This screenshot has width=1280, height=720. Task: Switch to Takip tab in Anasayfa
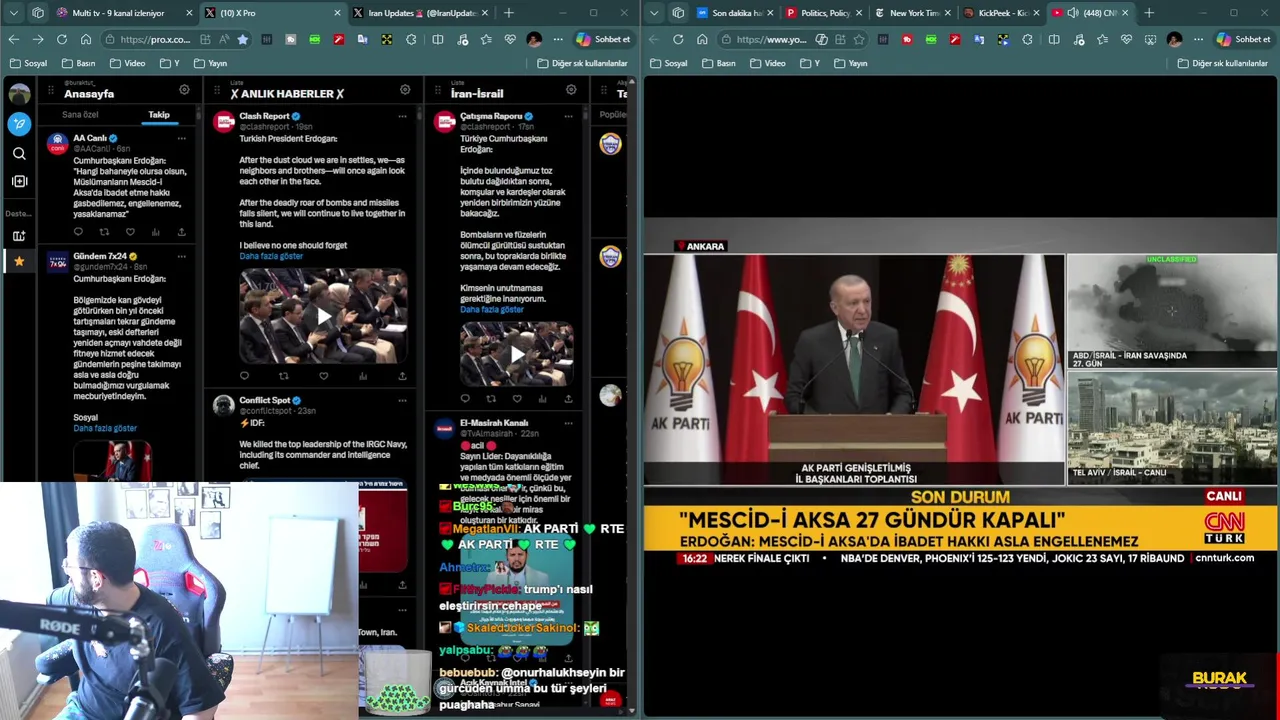159,115
